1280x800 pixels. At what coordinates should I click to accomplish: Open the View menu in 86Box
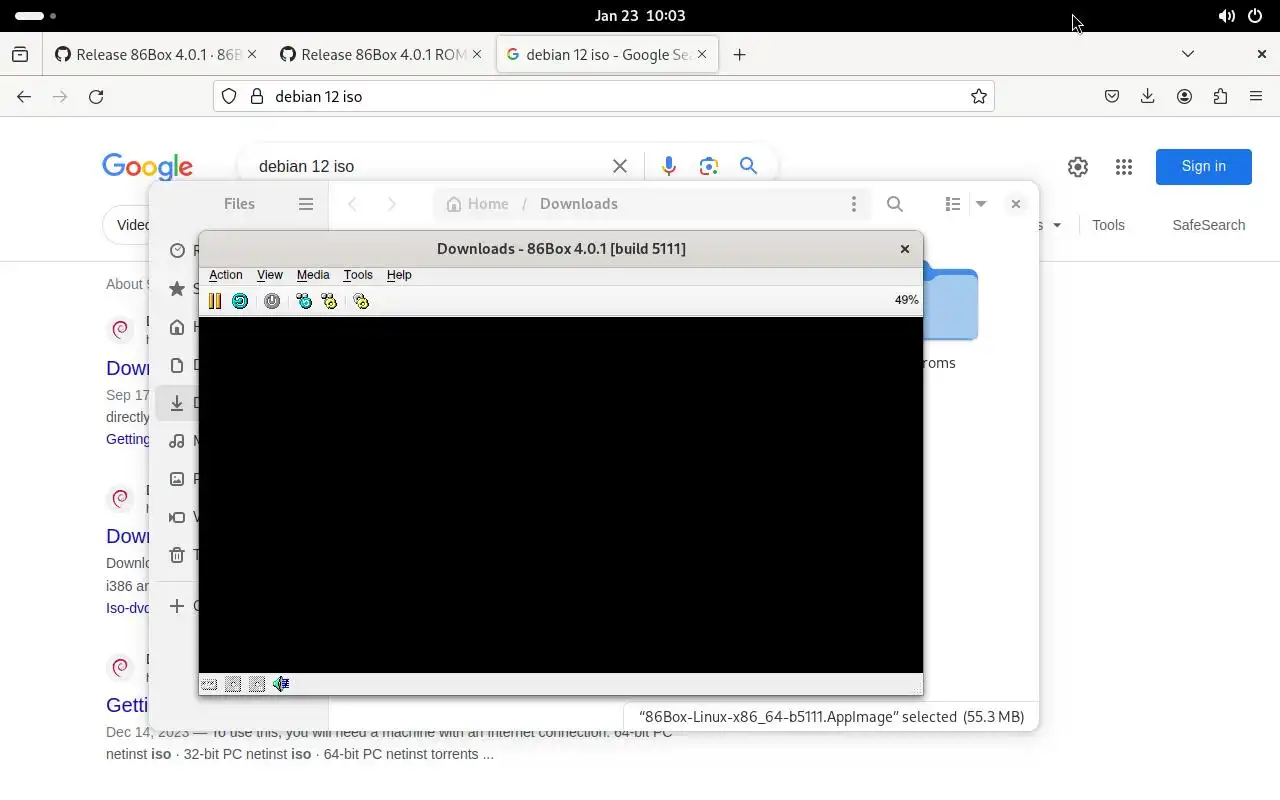(270, 275)
